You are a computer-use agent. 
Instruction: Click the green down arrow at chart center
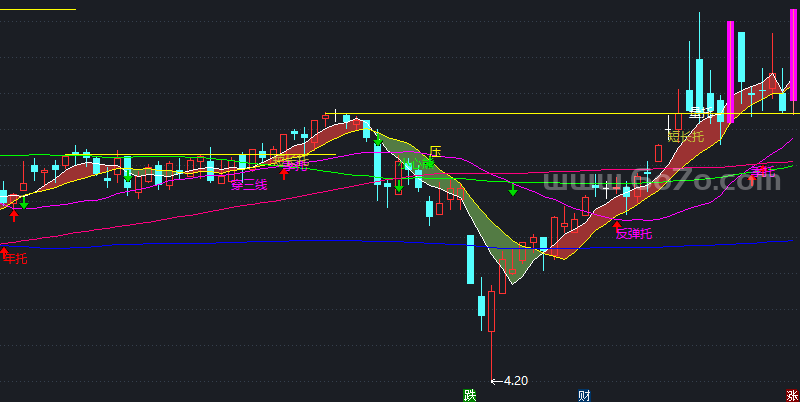point(513,188)
